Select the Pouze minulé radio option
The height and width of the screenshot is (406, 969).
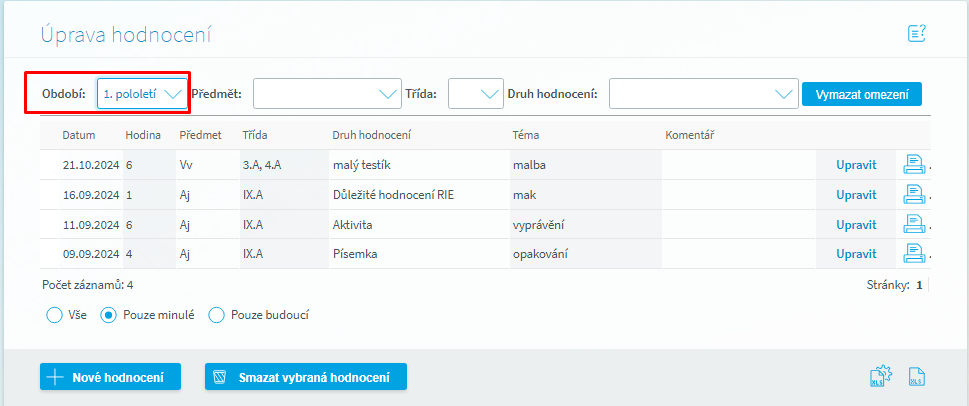click(x=110, y=315)
